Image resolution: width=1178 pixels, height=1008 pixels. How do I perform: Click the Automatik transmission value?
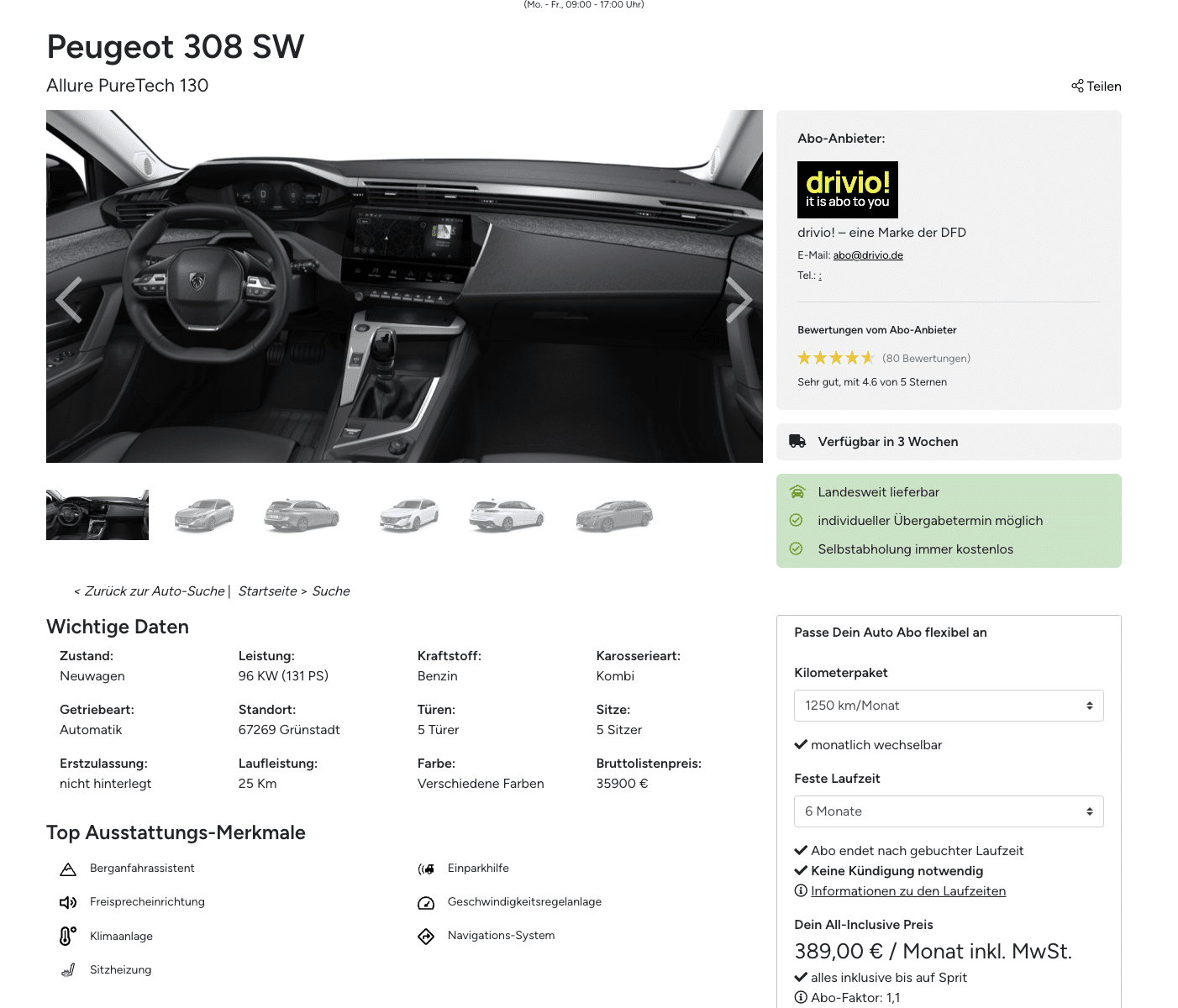(91, 730)
